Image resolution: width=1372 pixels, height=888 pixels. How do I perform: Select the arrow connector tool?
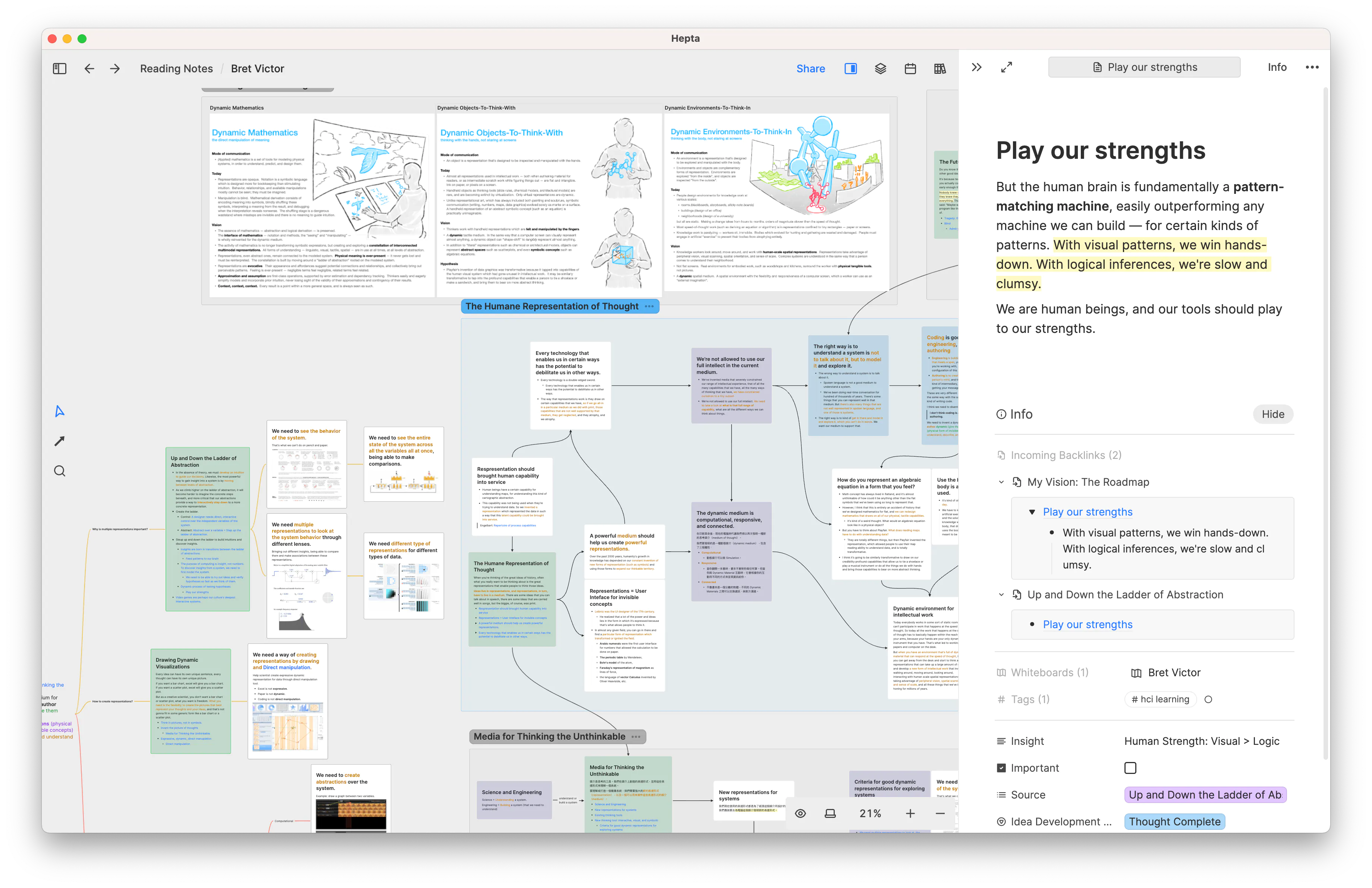coord(59,440)
